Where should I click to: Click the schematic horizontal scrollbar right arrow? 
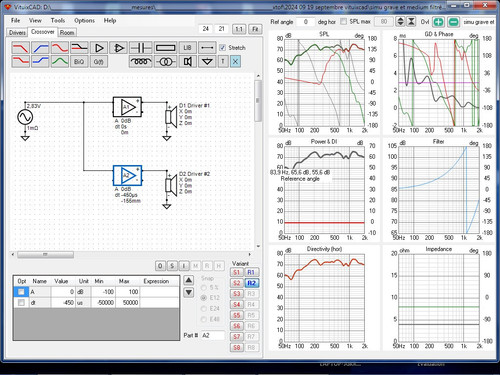click(x=250, y=255)
